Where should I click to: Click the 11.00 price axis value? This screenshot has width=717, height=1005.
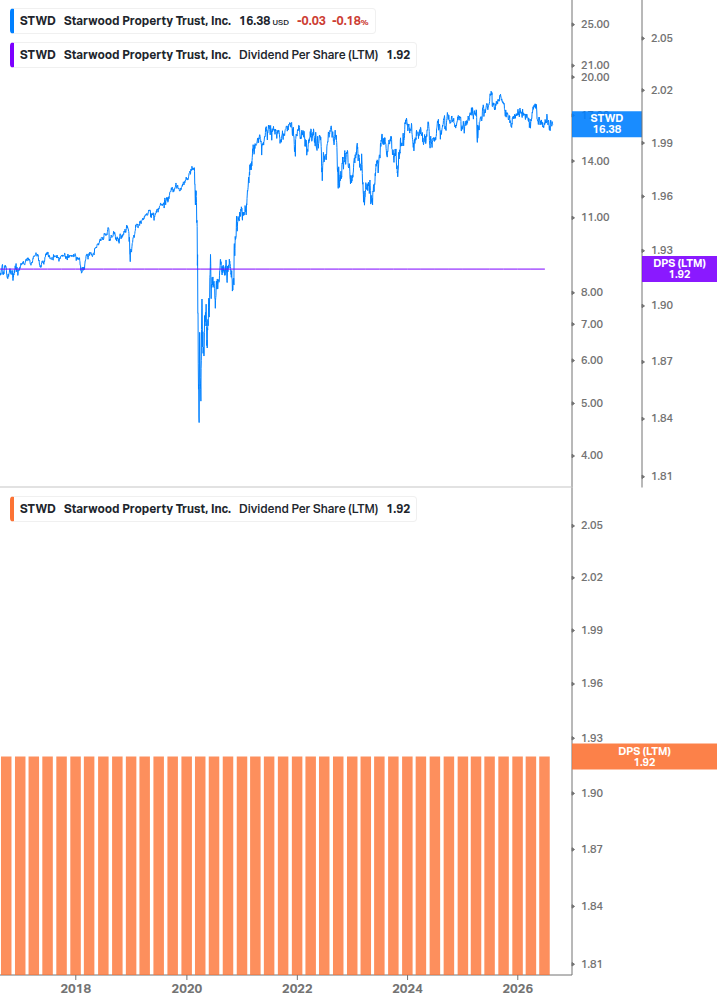(595, 217)
